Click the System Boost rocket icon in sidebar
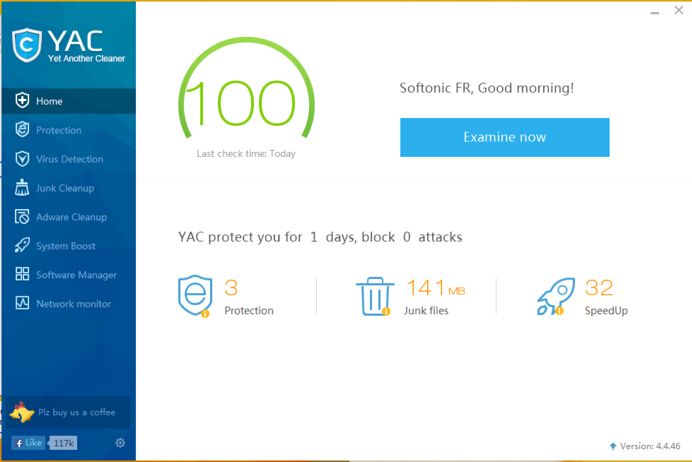The width and height of the screenshot is (692, 462). [x=22, y=245]
